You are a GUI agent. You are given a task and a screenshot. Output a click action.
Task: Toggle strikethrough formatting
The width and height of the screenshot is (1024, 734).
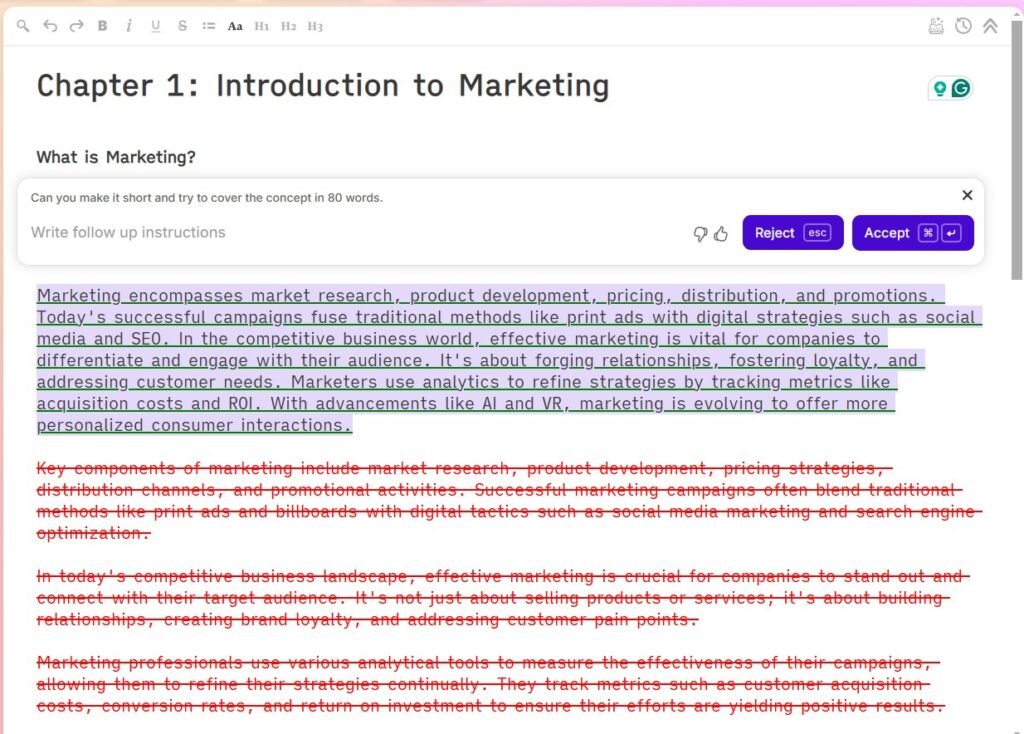(182, 26)
